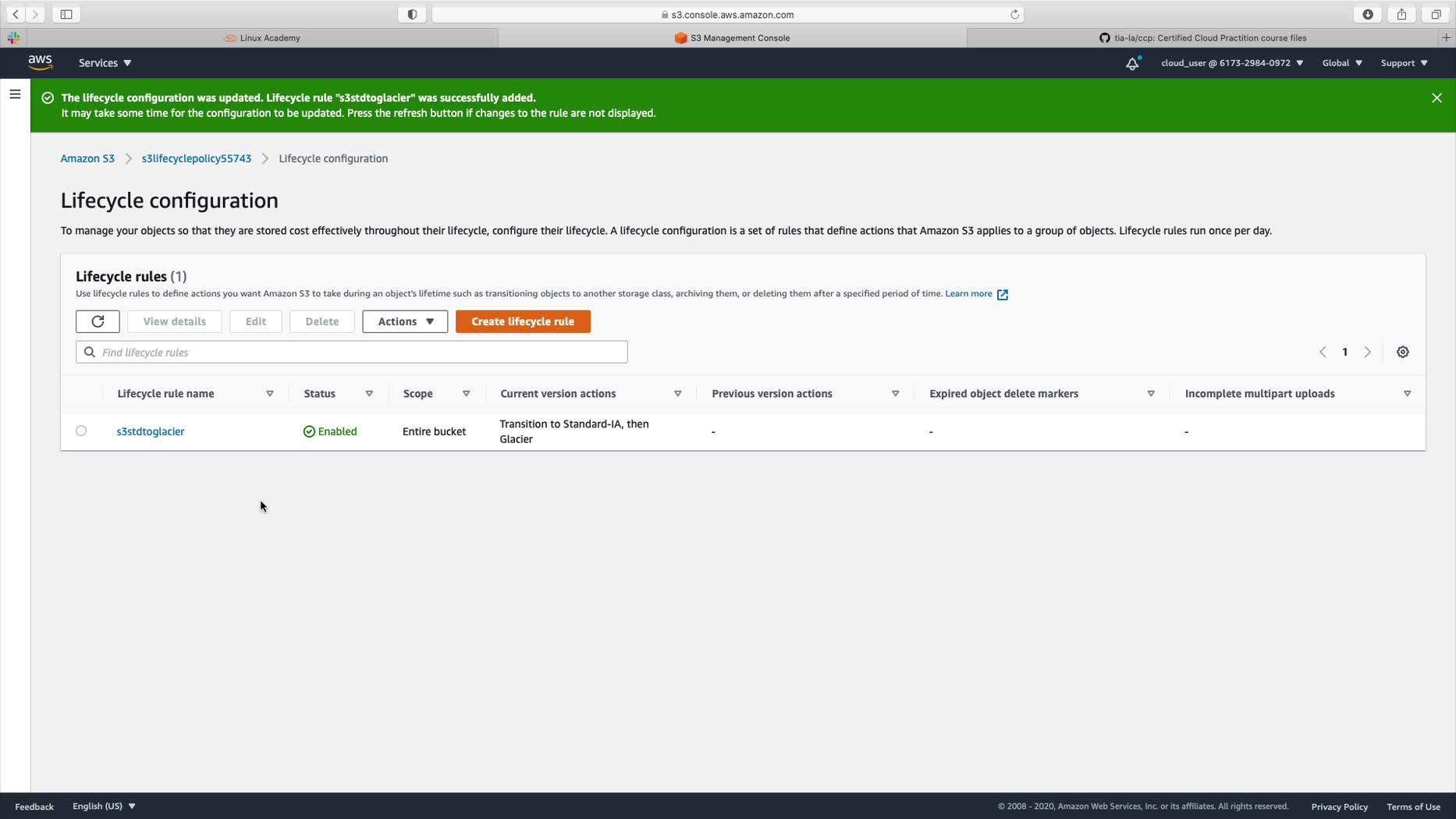
Task: Sort by Incomplete multipart uploads column
Action: coord(1407,394)
